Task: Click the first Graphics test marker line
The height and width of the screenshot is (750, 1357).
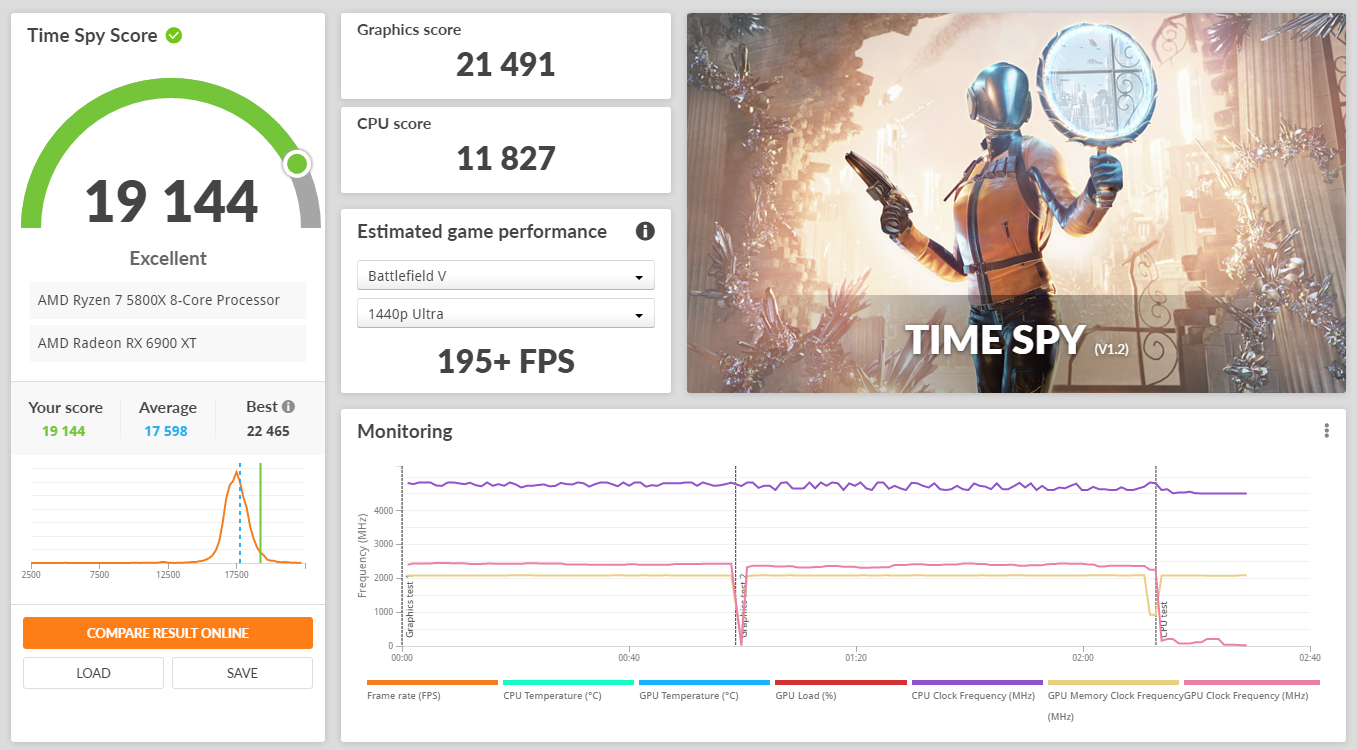Action: (402, 555)
